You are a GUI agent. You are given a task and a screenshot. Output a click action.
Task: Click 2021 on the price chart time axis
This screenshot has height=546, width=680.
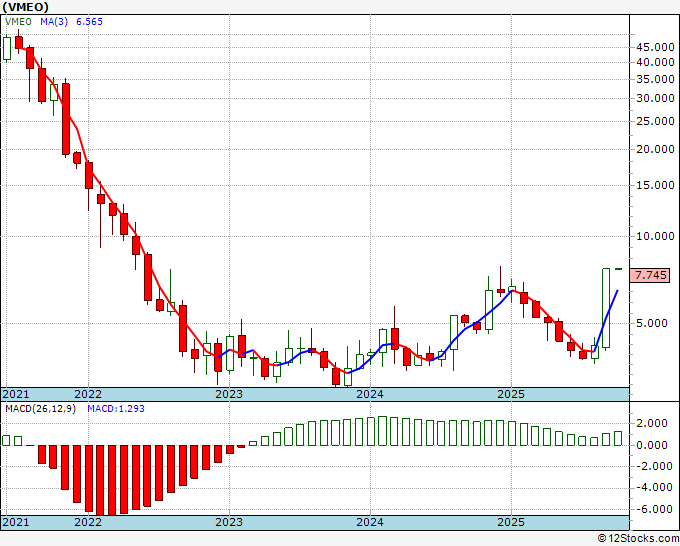(x=16, y=394)
